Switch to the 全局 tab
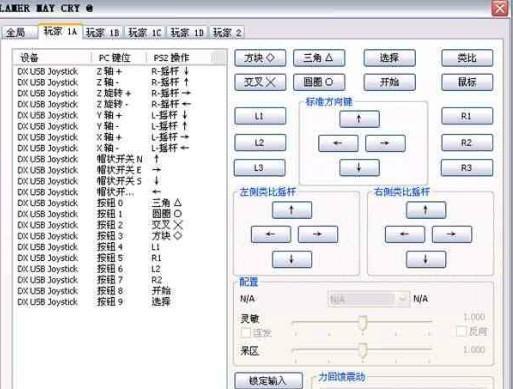Viewport: 513px width, 389px height. click(x=19, y=33)
